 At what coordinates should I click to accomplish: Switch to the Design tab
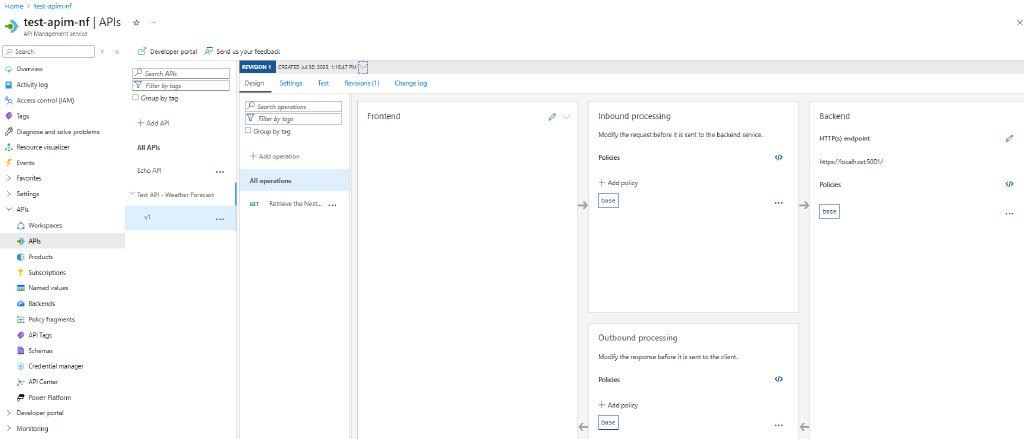pyautogui.click(x=254, y=83)
